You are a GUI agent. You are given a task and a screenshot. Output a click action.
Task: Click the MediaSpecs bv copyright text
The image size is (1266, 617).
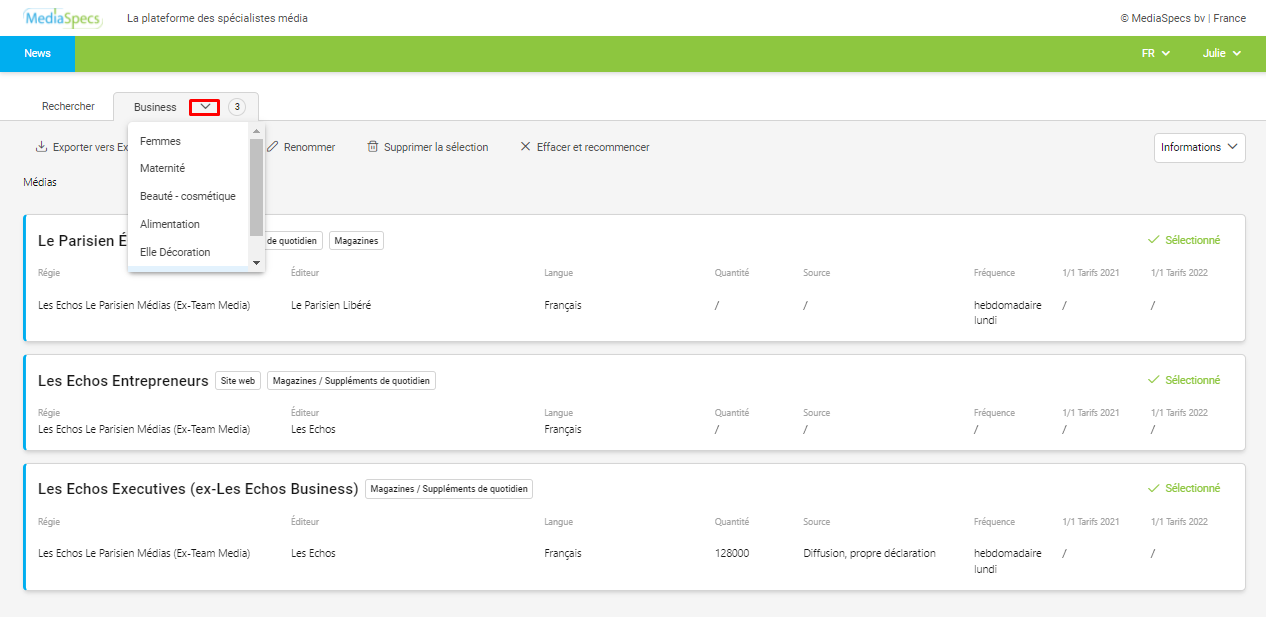tap(1183, 18)
